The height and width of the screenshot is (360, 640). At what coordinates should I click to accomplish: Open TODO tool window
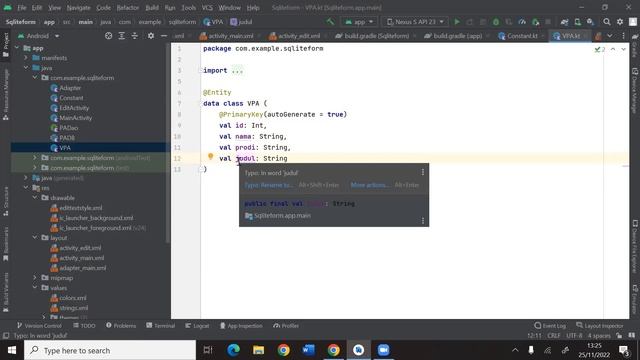coord(84,325)
